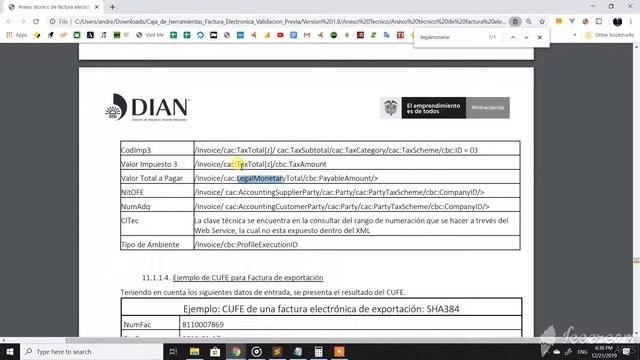This screenshot has height=360, width=640.
Task: Click '/Invoice/cbc:ProfileExecutionID' text
Action: (x=246, y=244)
